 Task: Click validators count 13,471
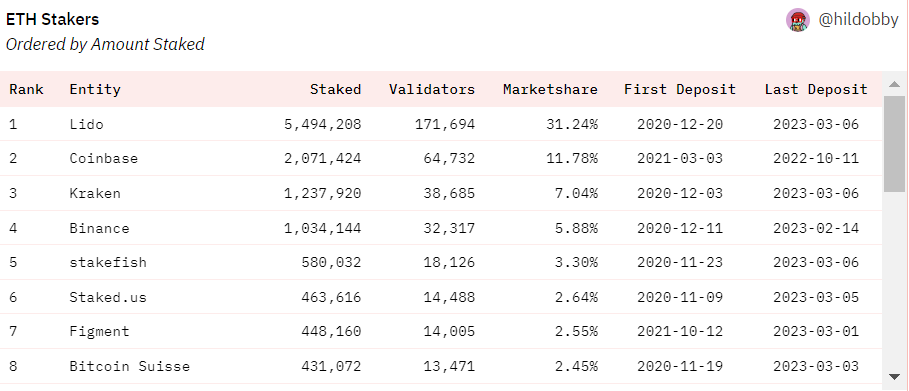coord(449,366)
